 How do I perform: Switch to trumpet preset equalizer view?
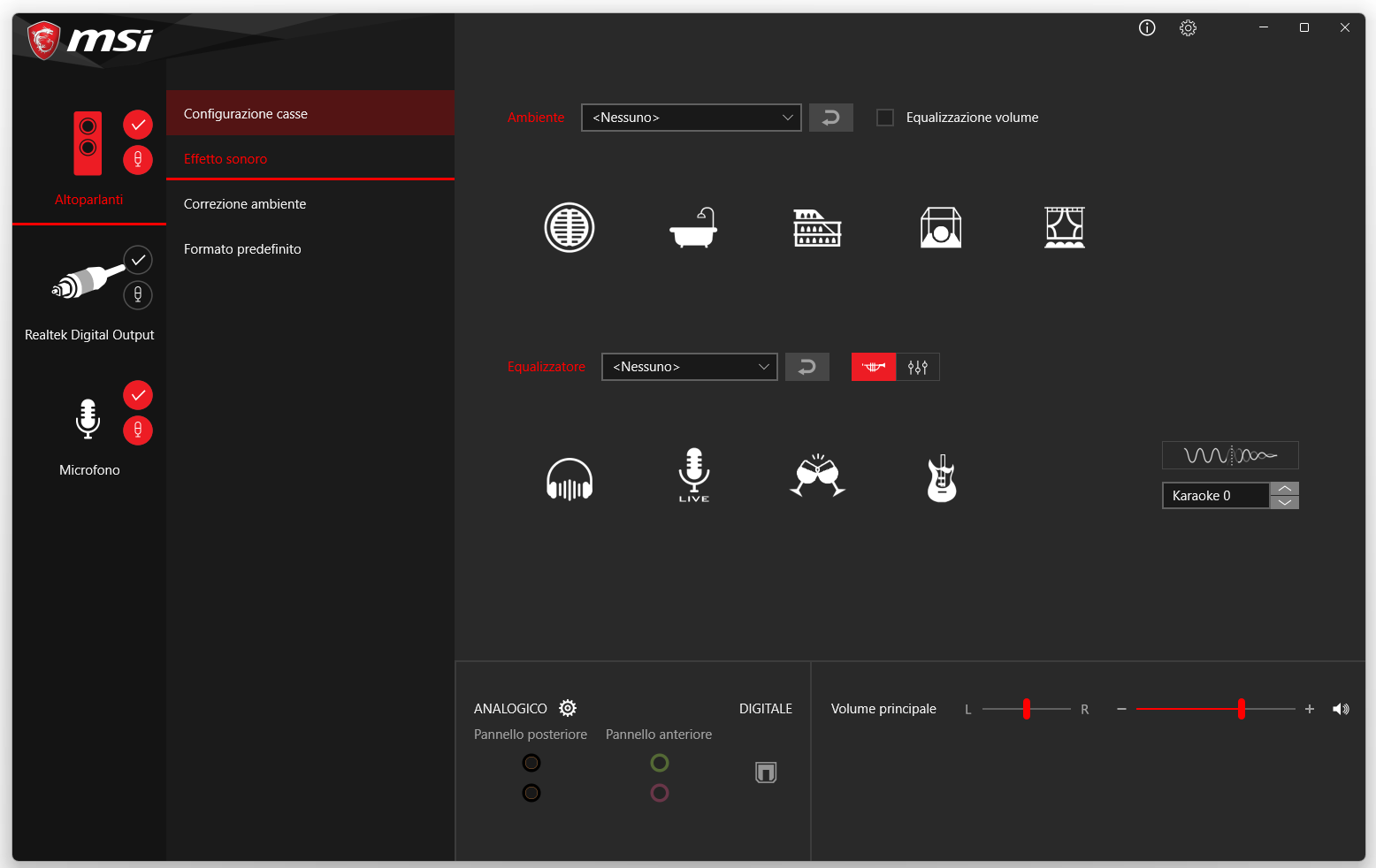(874, 367)
